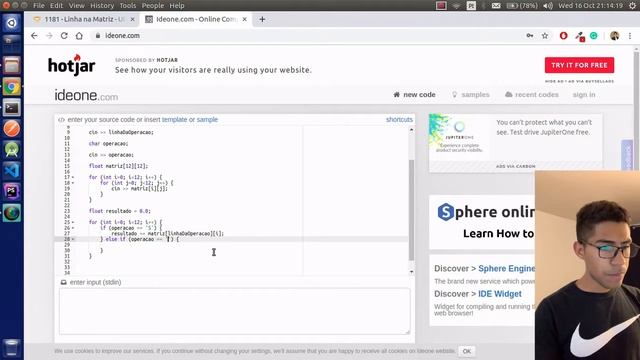
Task: Open the power session menu icon
Action: tap(633, 6)
